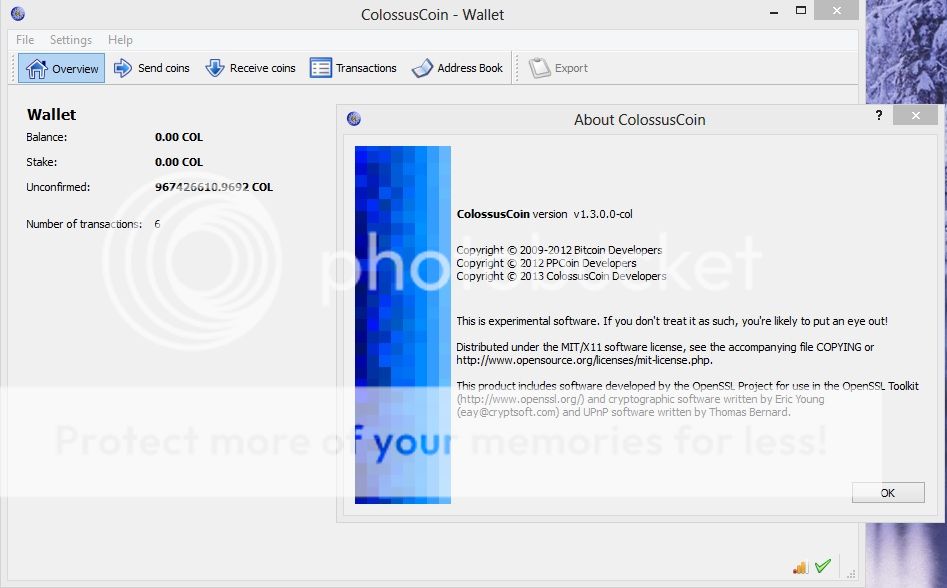Viewport: 947px width, 588px height.
Task: Click the blue pixelated About dialog image
Action: point(403,325)
